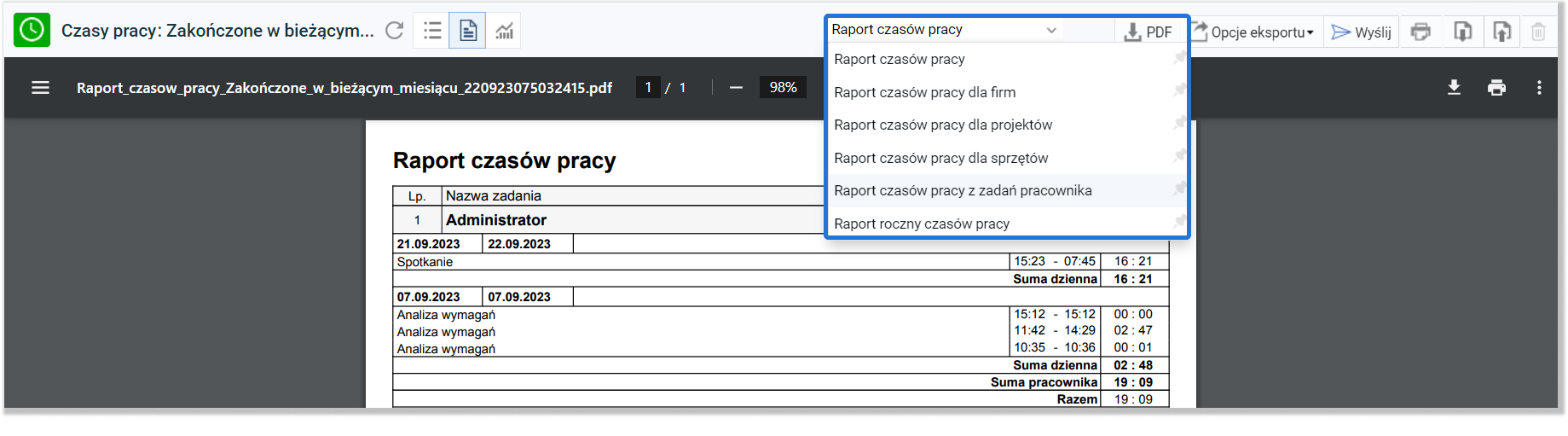Open the PDF viewer three-dot menu

pyautogui.click(x=1539, y=87)
